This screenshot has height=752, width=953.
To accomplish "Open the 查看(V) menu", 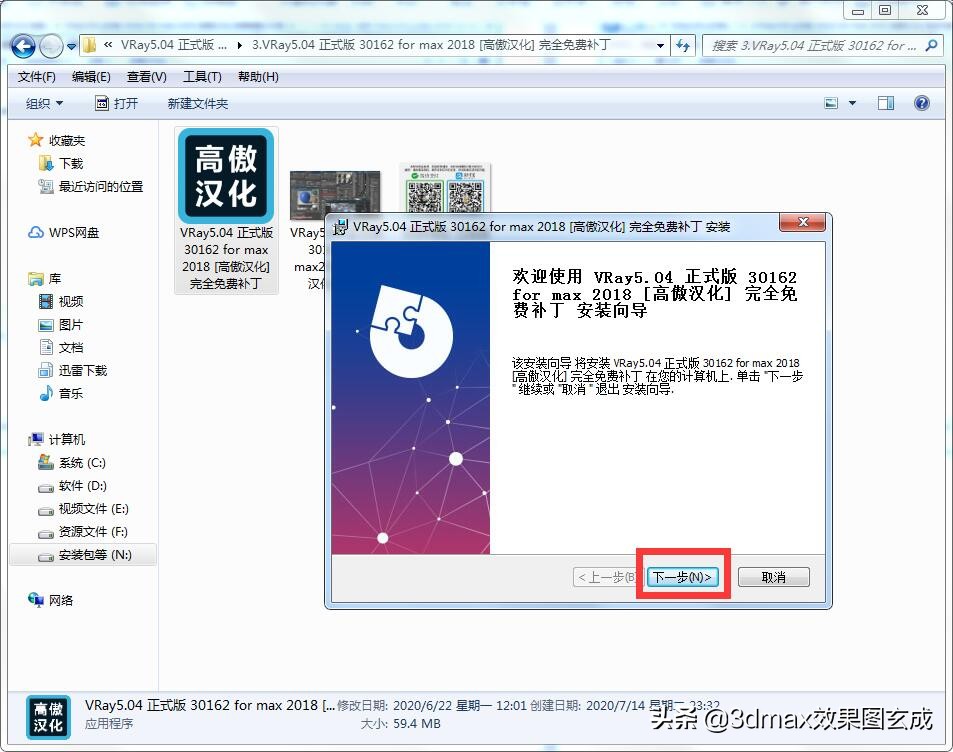I will pyautogui.click(x=146, y=77).
